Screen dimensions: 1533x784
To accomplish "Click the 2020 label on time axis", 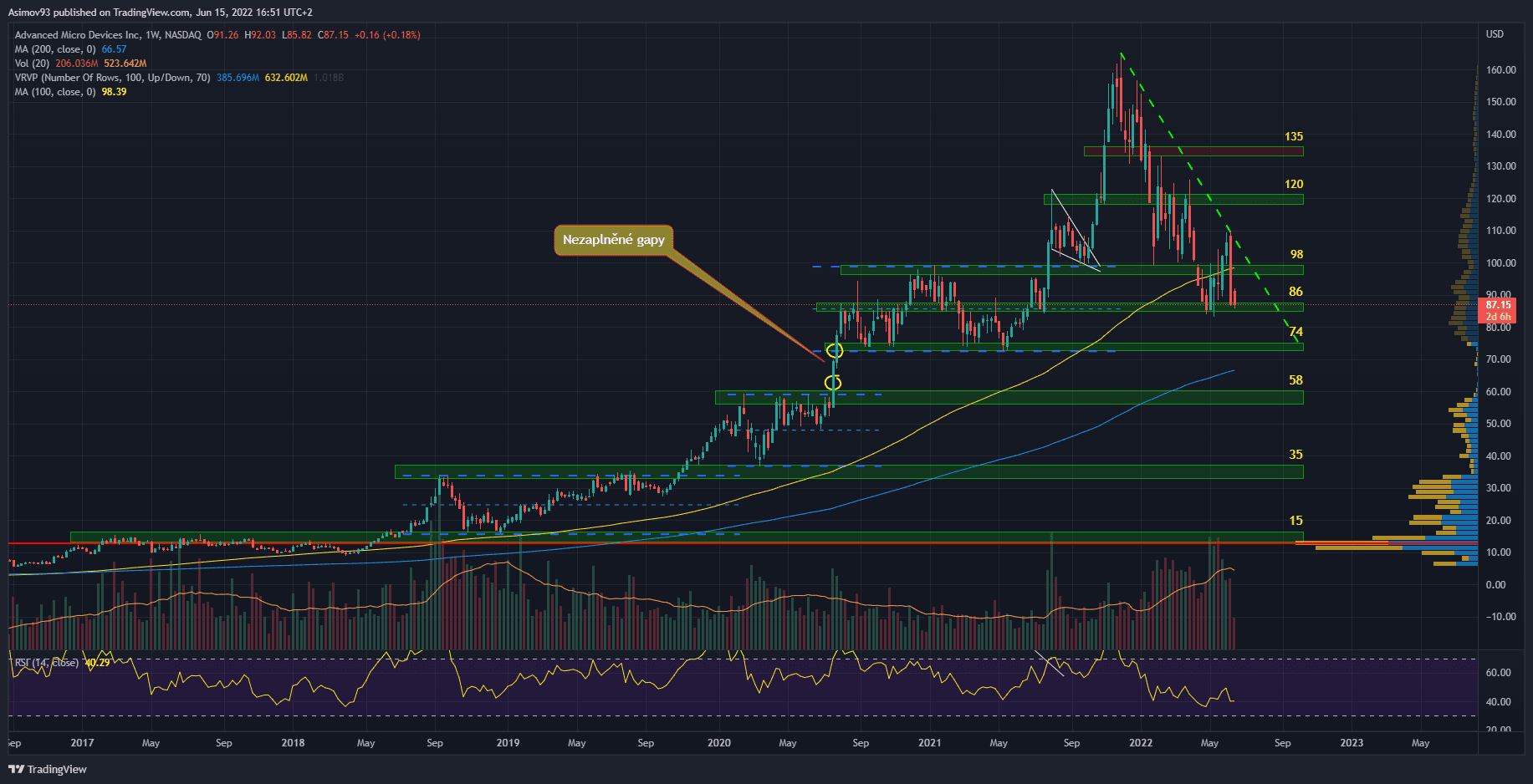I will pos(718,742).
